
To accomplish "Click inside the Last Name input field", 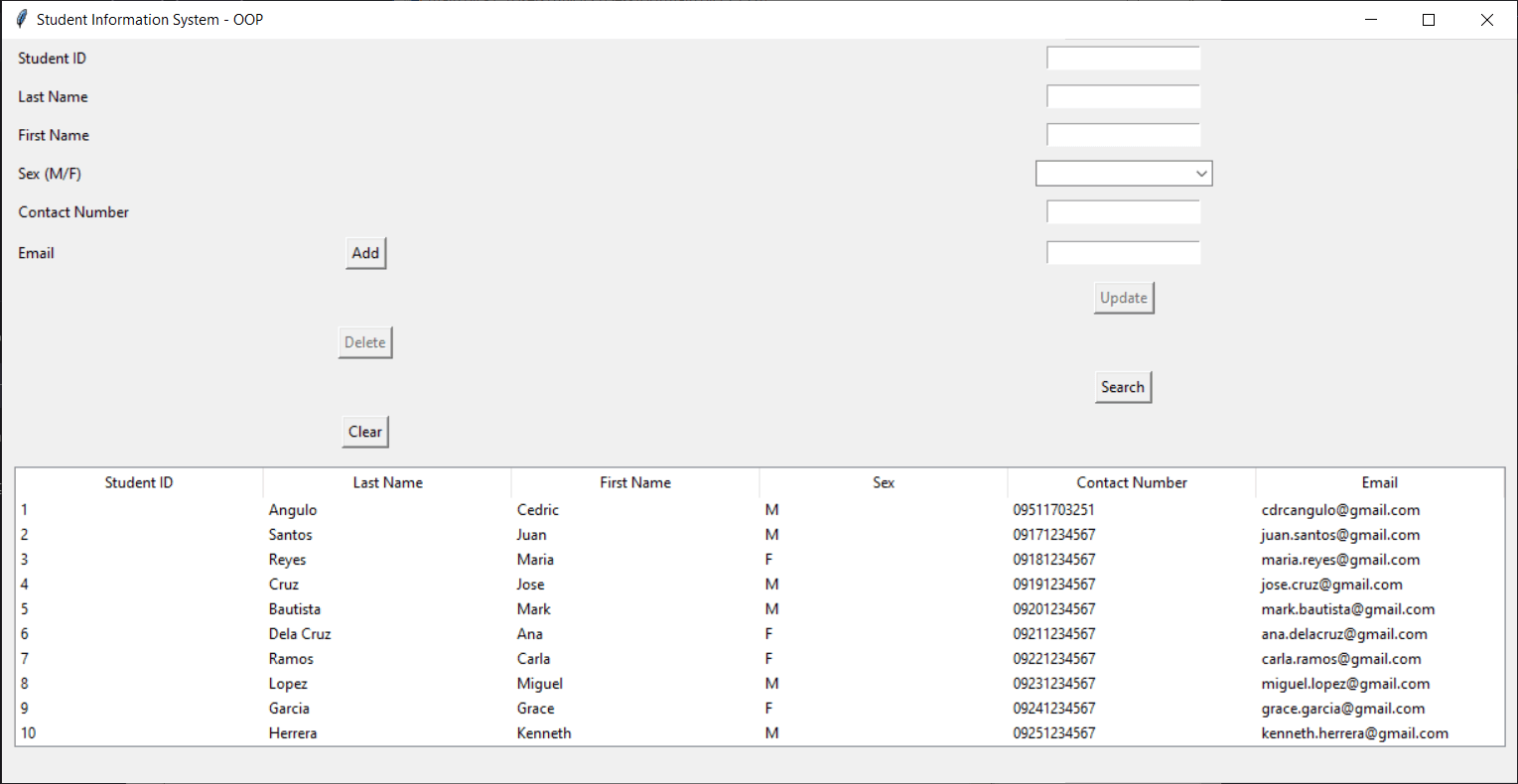I will [x=1123, y=95].
